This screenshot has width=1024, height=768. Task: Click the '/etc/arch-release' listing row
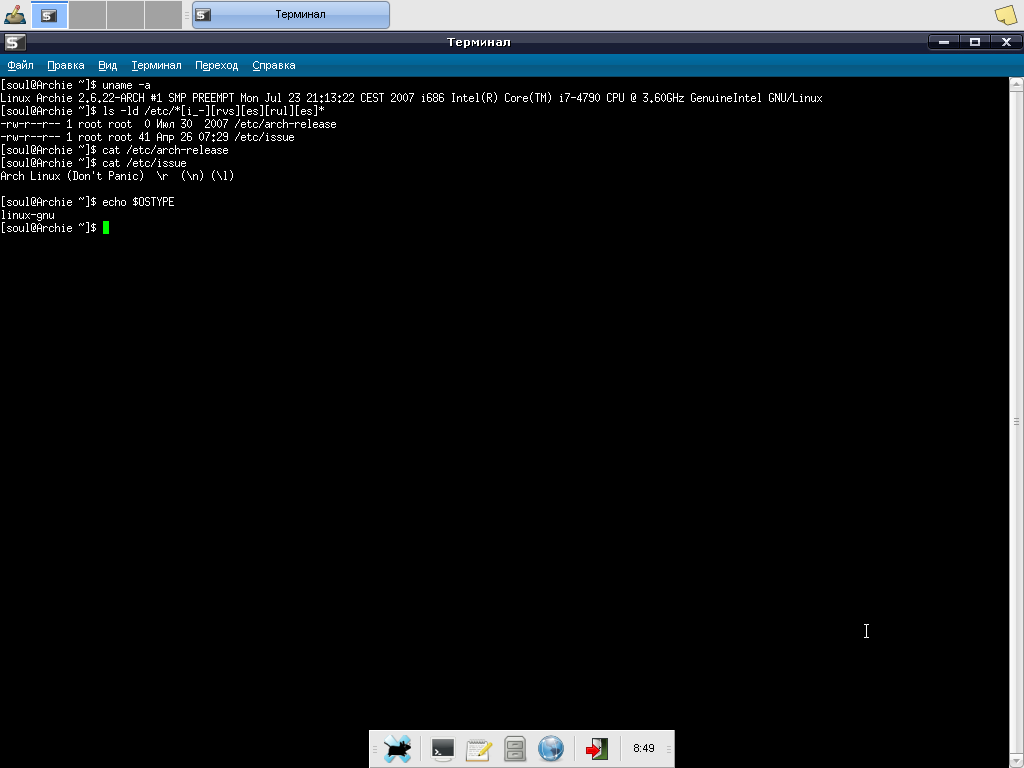click(x=168, y=124)
